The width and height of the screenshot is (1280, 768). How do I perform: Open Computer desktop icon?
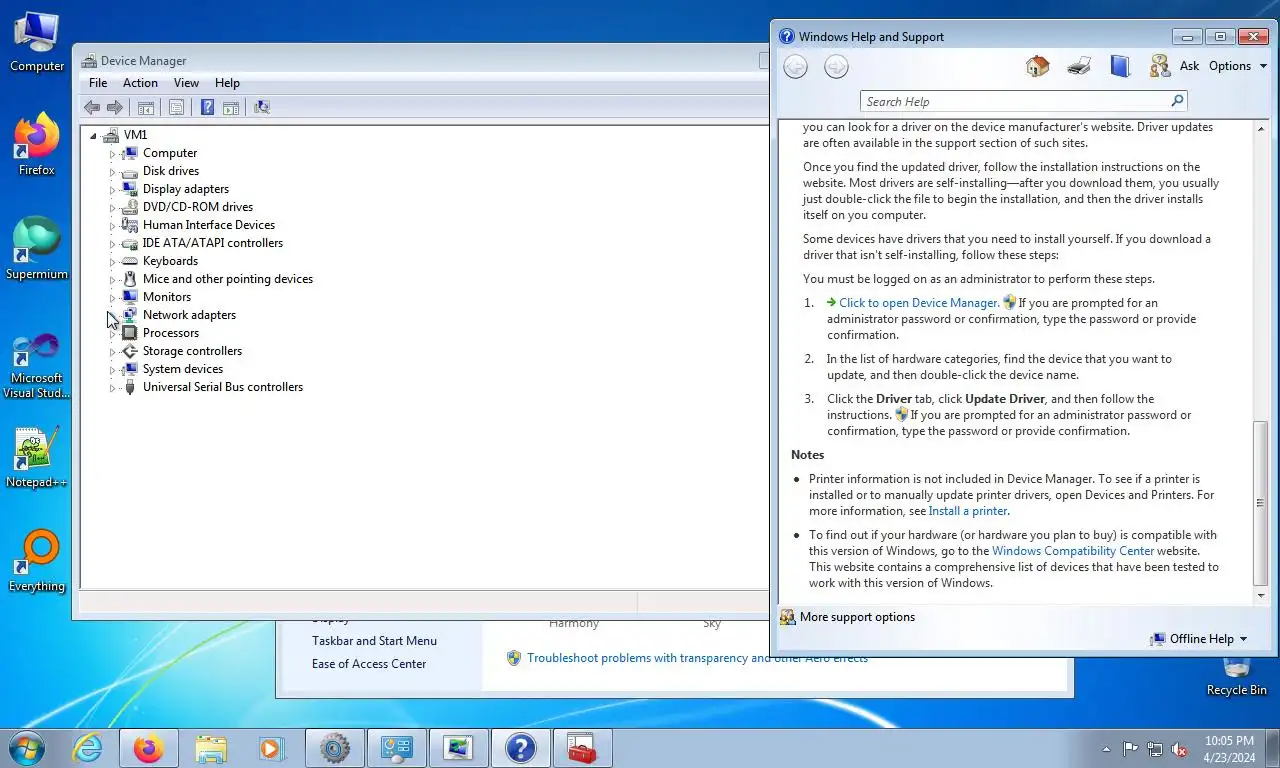coord(37,42)
